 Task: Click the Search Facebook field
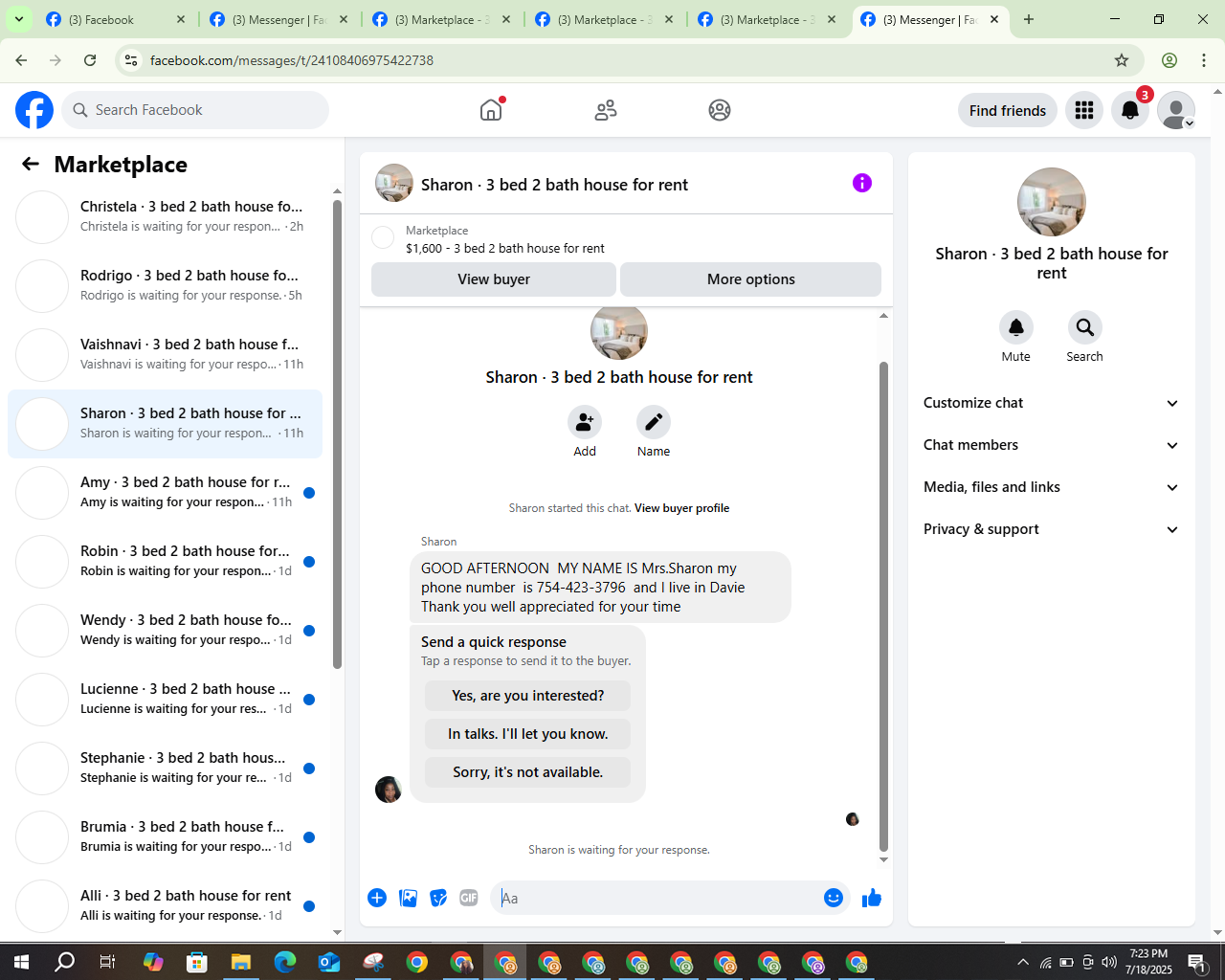[195, 110]
